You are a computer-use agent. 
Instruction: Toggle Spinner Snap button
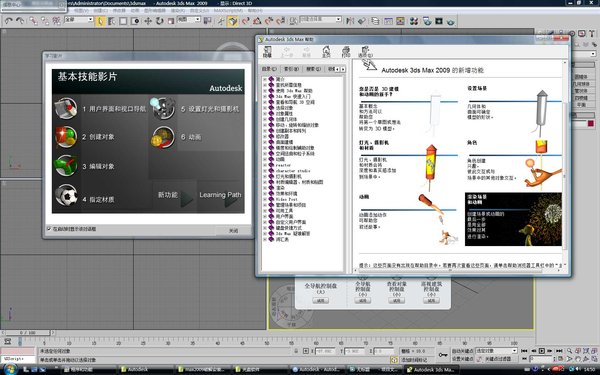281,21
